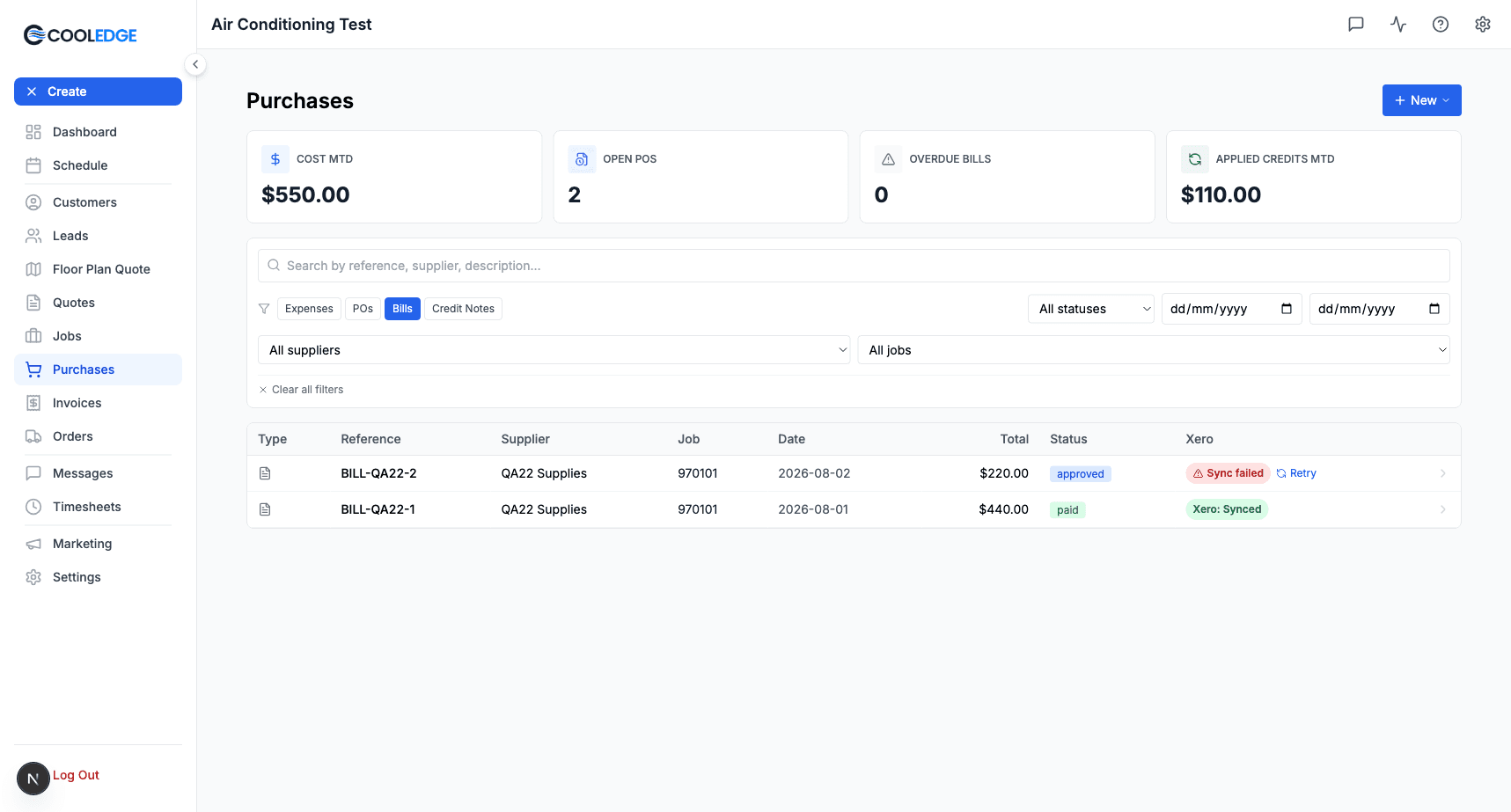Click the BILL-QA22-2 reference text
This screenshot has width=1511, height=812.
tap(378, 473)
